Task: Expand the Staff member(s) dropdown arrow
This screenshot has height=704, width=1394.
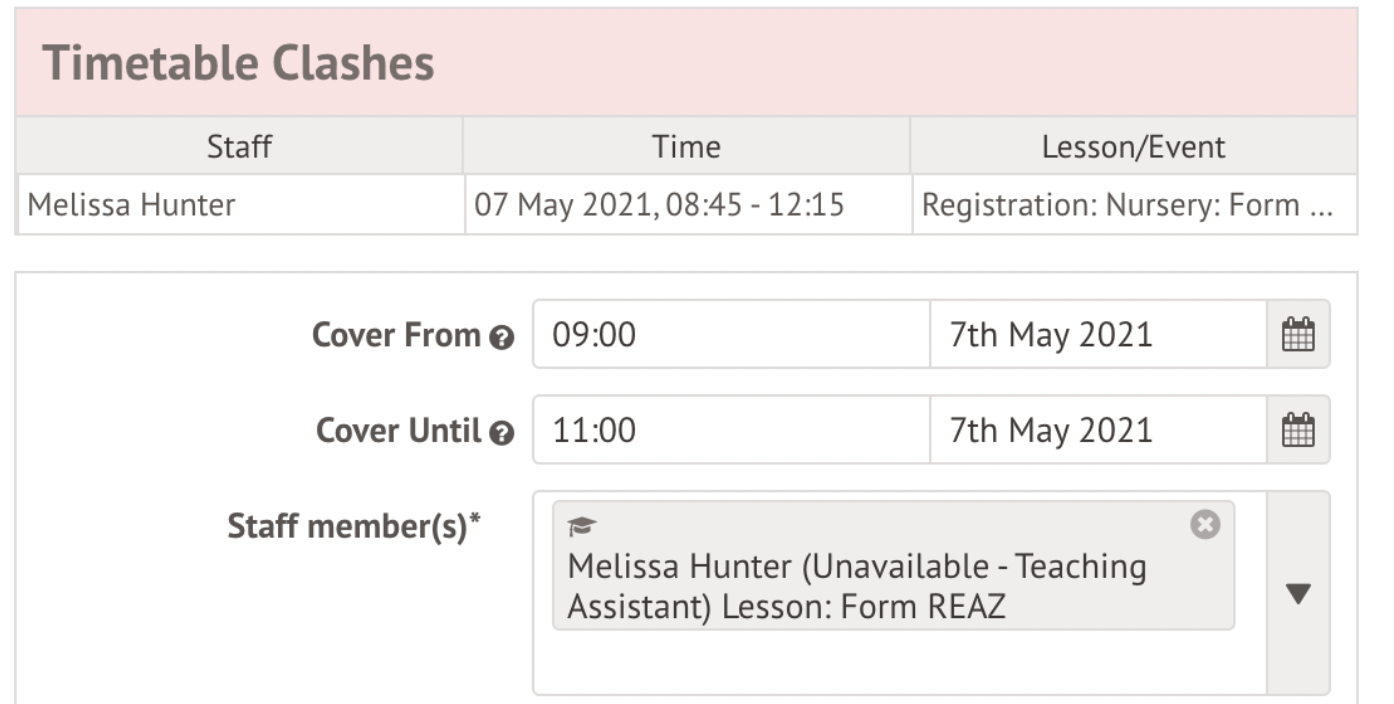Action: click(x=1298, y=593)
